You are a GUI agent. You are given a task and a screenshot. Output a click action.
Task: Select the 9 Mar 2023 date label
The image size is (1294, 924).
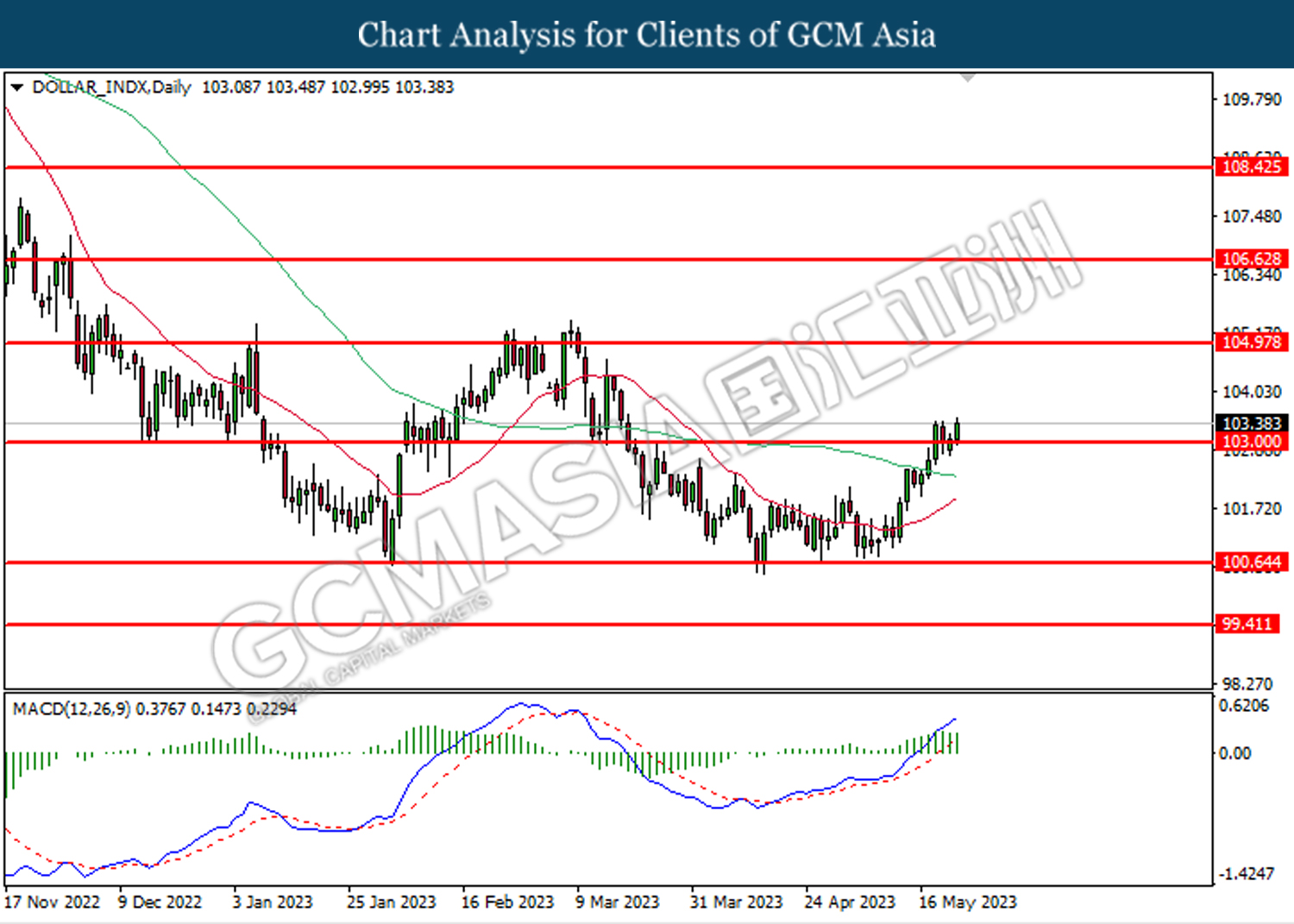point(618,902)
